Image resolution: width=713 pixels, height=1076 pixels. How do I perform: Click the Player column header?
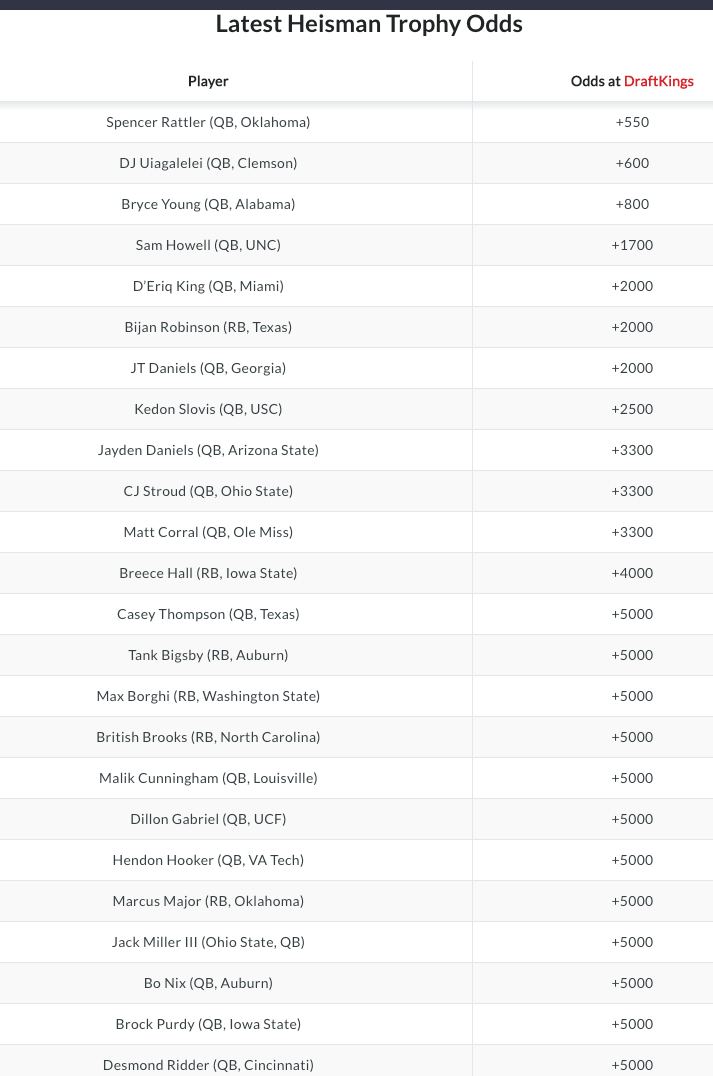pyautogui.click(x=208, y=81)
